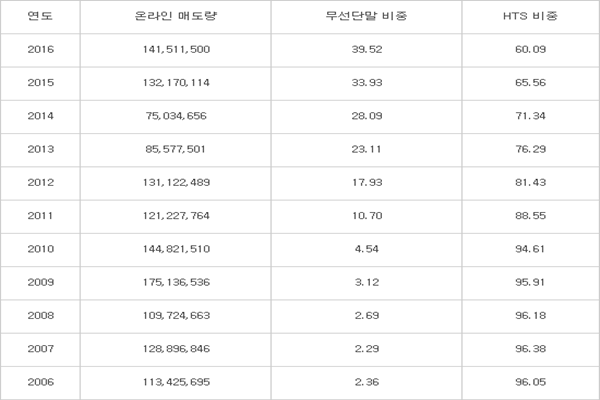Click the 71.34 cell

530,116
